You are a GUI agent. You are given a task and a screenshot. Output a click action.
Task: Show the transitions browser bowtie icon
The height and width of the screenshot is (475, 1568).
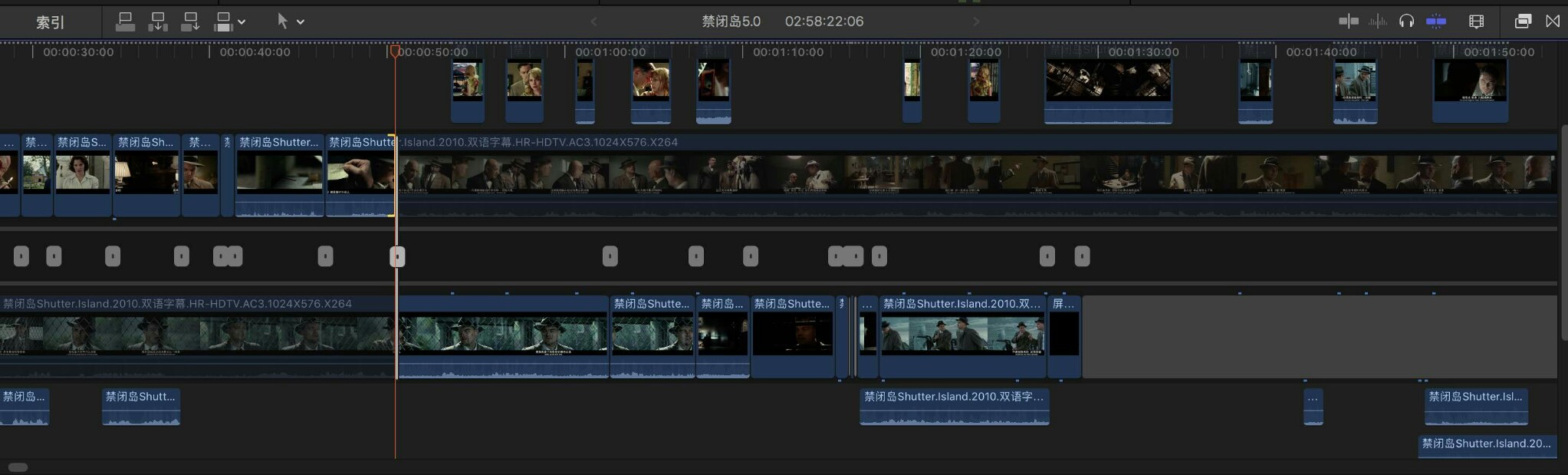1553,21
